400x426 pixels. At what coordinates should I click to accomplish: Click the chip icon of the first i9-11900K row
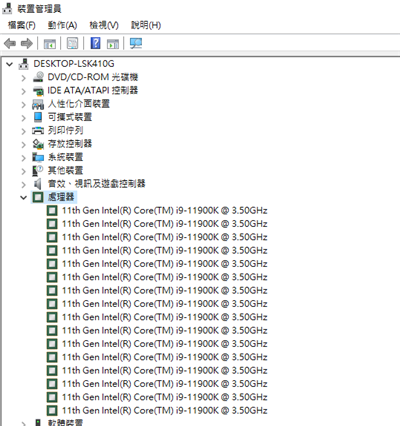pyautogui.click(x=52, y=210)
